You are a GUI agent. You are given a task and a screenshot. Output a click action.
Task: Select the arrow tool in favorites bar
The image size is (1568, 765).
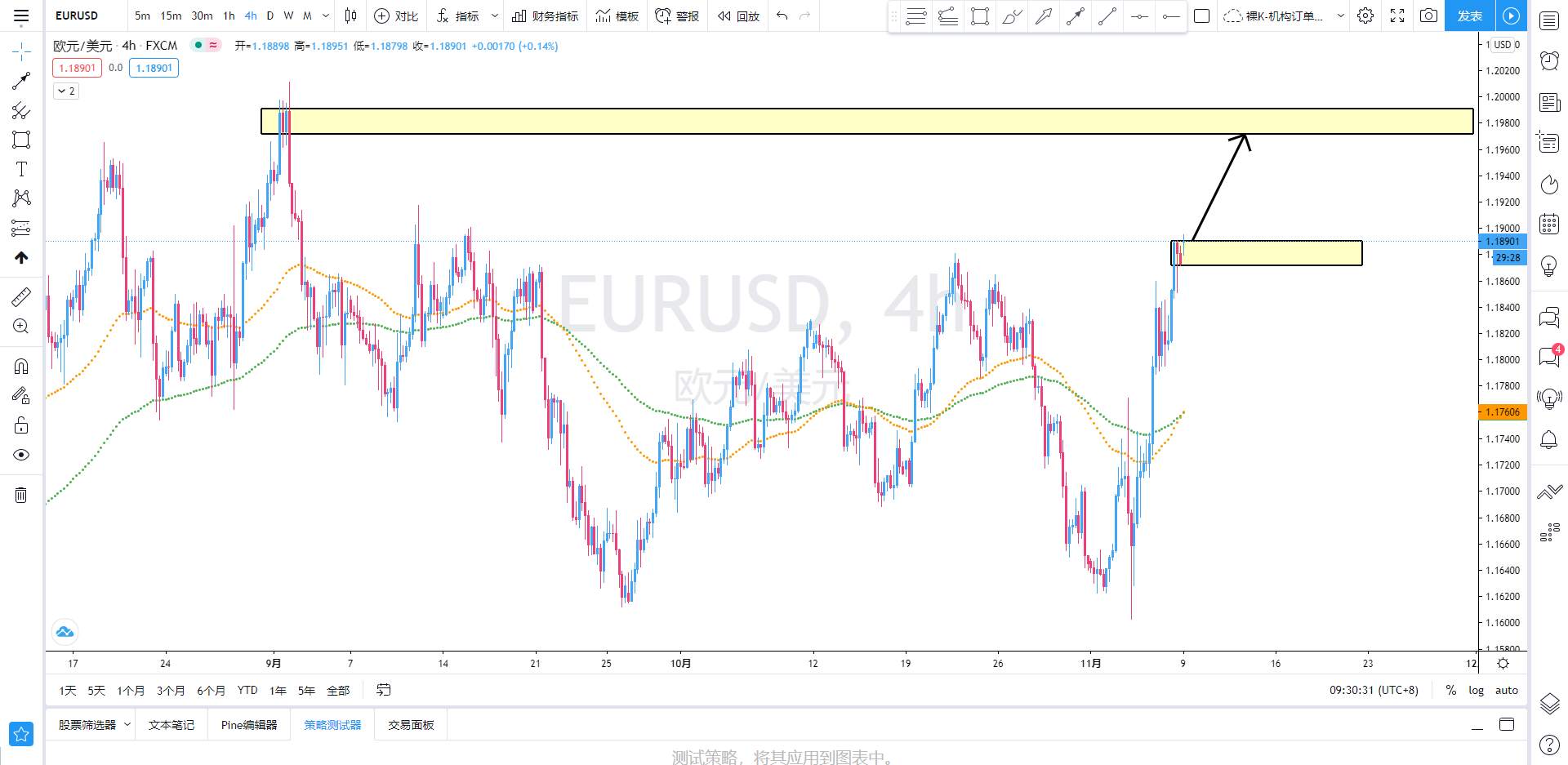[1044, 16]
